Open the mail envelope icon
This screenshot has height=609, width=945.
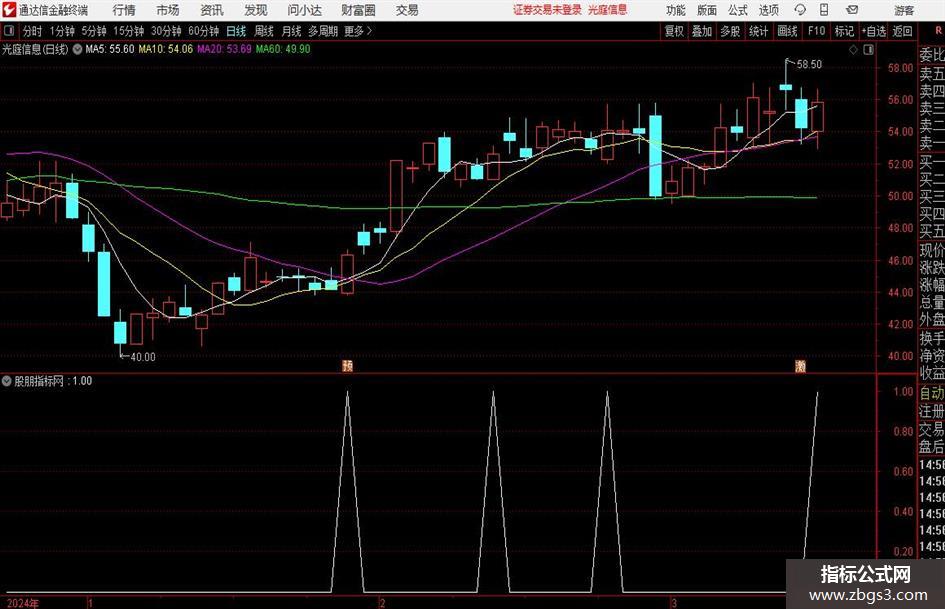coord(852,10)
